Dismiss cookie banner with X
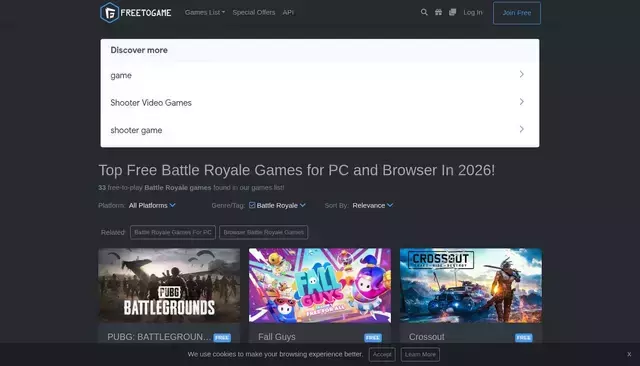This screenshot has height=366, width=640. pos(629,354)
